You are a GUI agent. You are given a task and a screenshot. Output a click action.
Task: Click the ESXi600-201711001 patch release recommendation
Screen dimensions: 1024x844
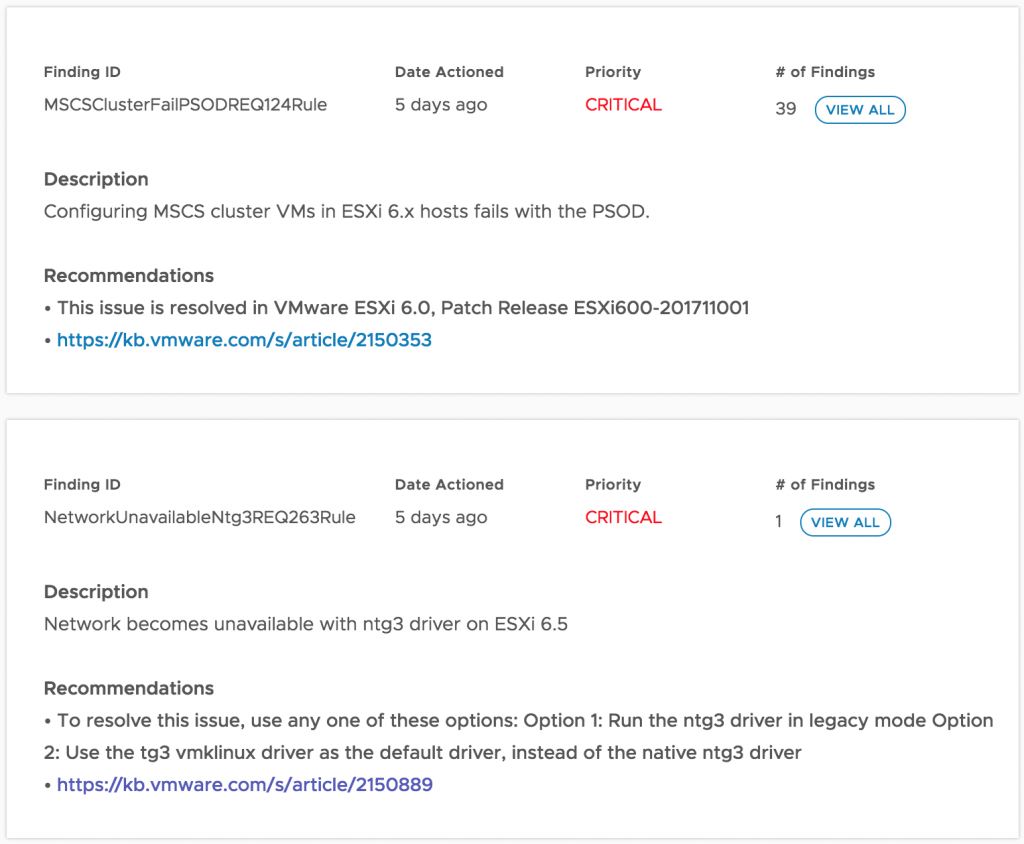[x=403, y=308]
